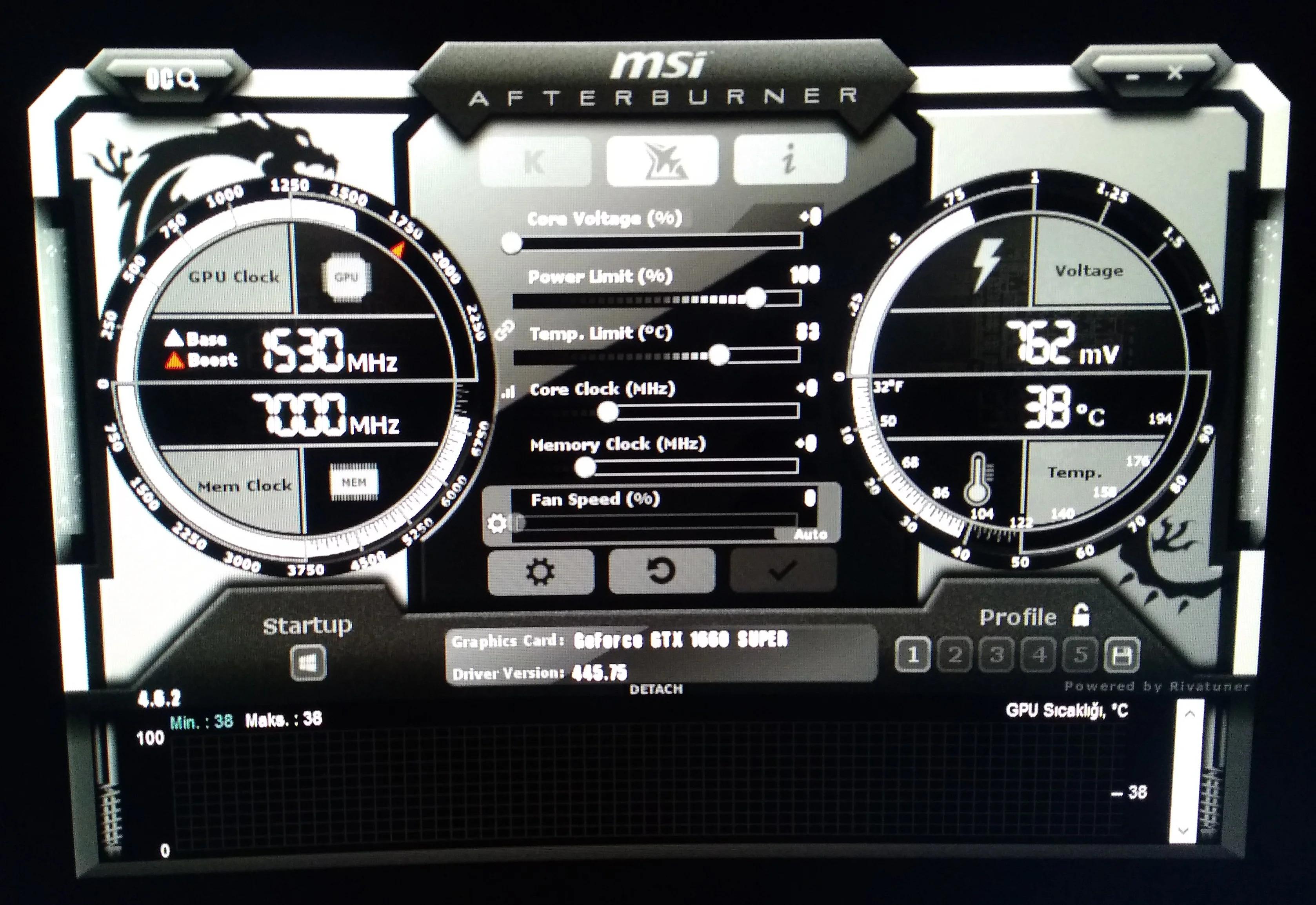
Task: Click the MSI jet logo button
Action: [x=662, y=160]
